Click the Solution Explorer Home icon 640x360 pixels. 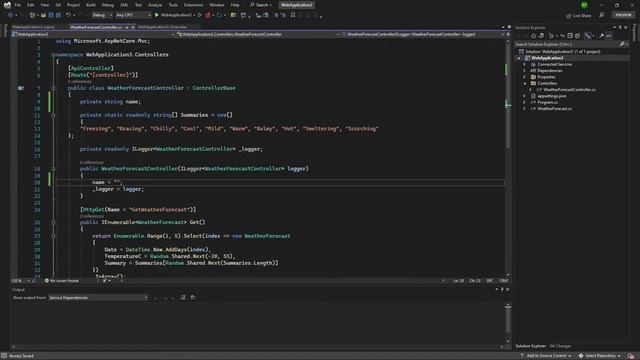[x=533, y=36]
